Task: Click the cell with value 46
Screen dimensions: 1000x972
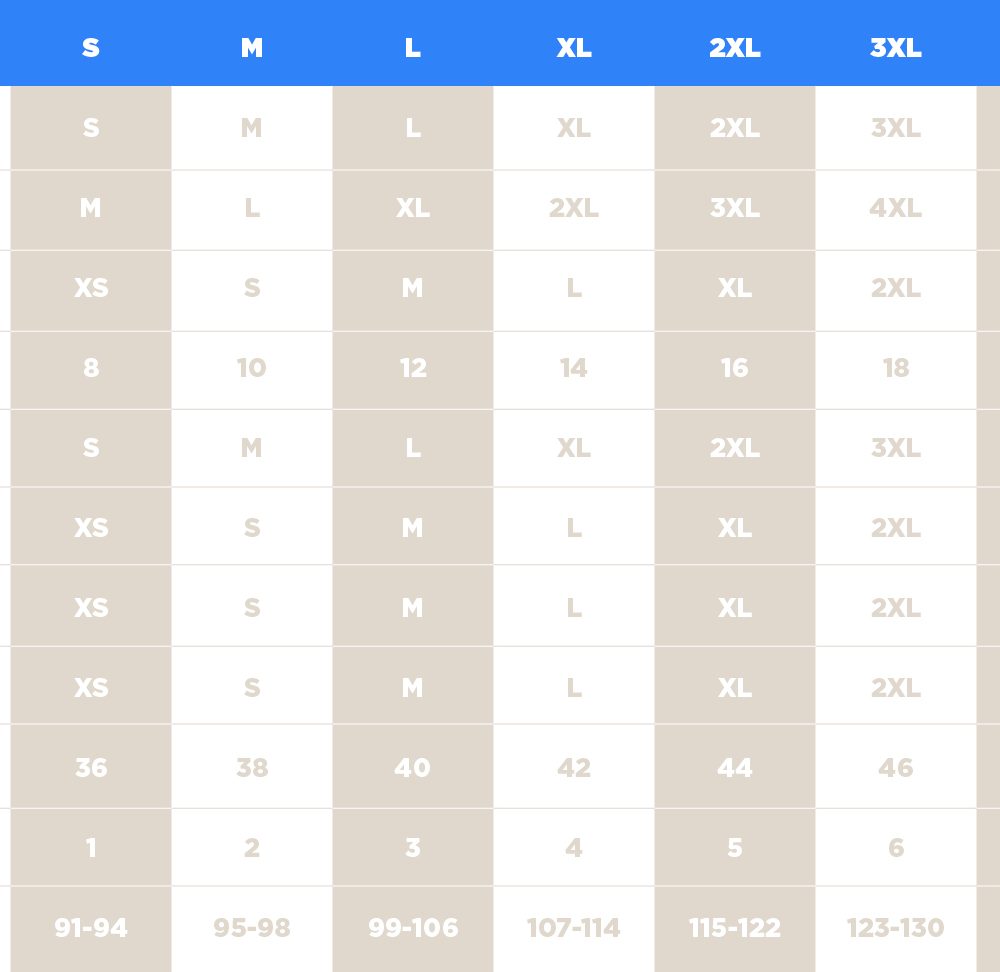Action: coord(895,767)
